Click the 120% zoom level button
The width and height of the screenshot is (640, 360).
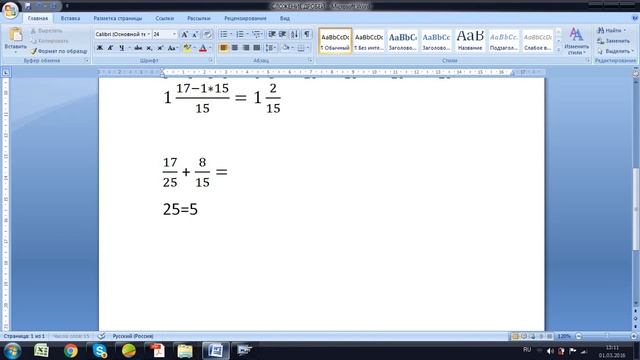tap(564, 336)
